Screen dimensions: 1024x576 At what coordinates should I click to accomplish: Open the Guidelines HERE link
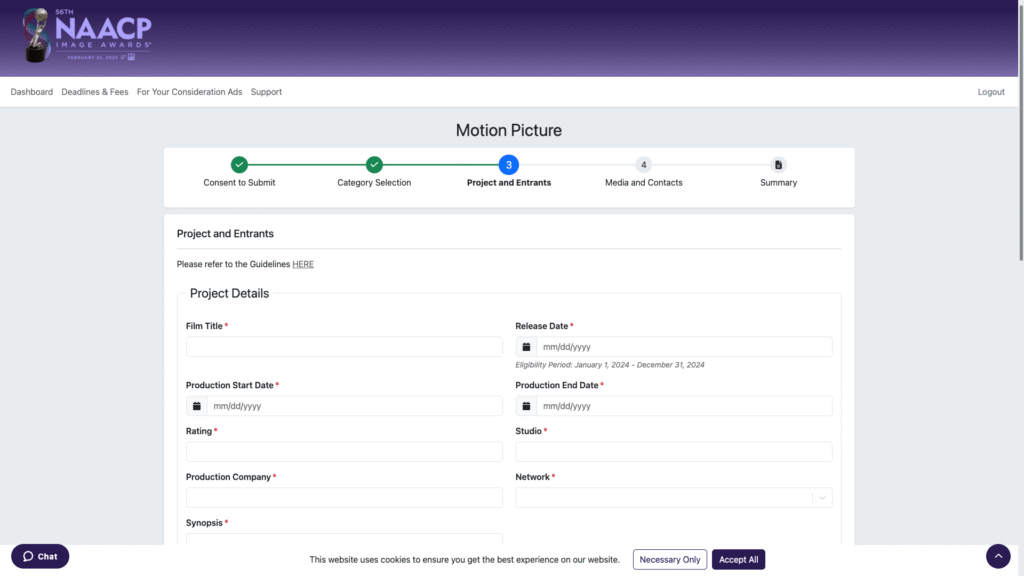point(303,264)
